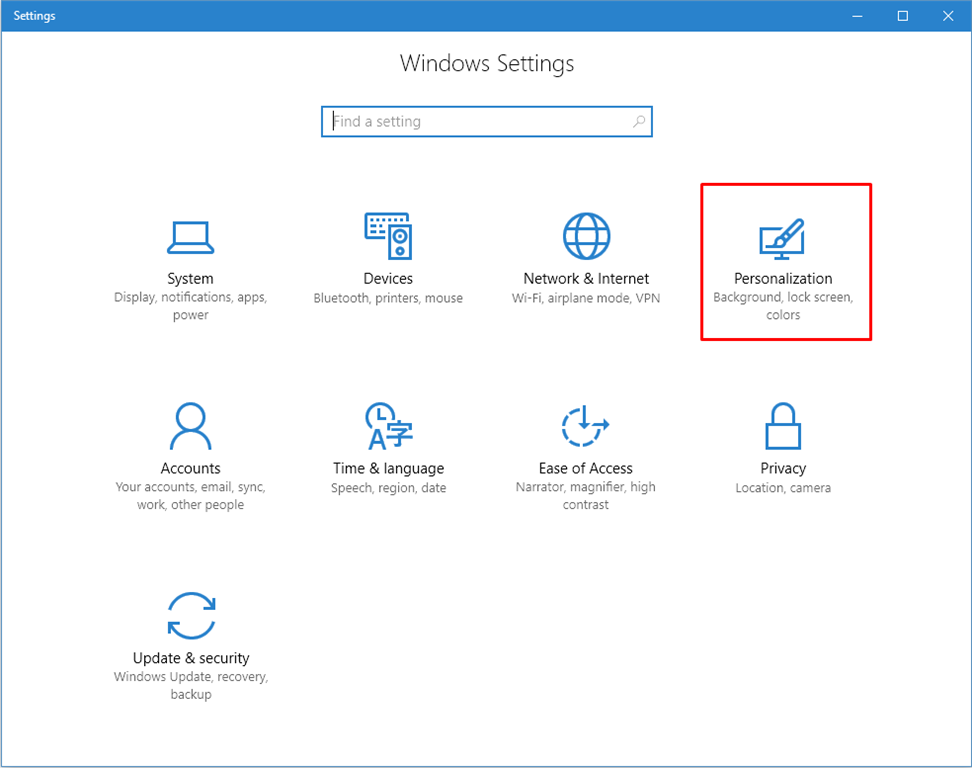Click the Devices keyboard and speaker icon
This screenshot has width=972, height=768.
click(x=388, y=237)
